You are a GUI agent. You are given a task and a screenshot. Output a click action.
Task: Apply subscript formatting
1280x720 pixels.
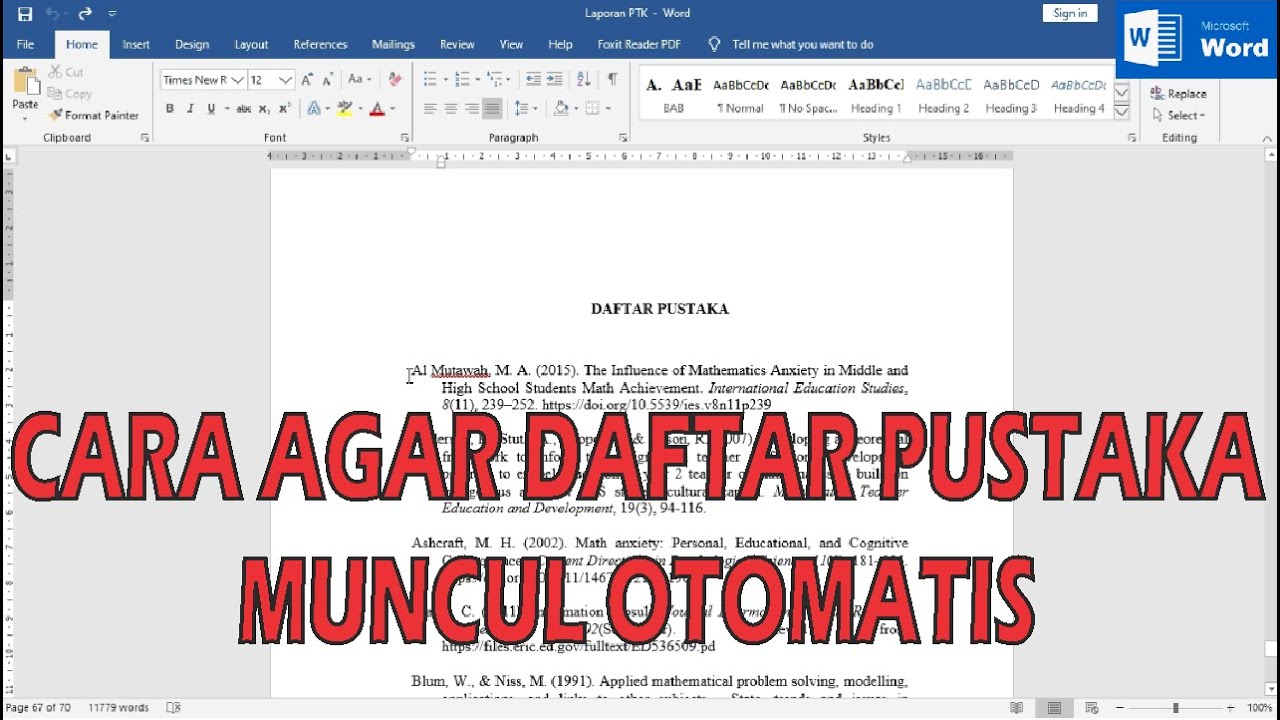click(264, 109)
